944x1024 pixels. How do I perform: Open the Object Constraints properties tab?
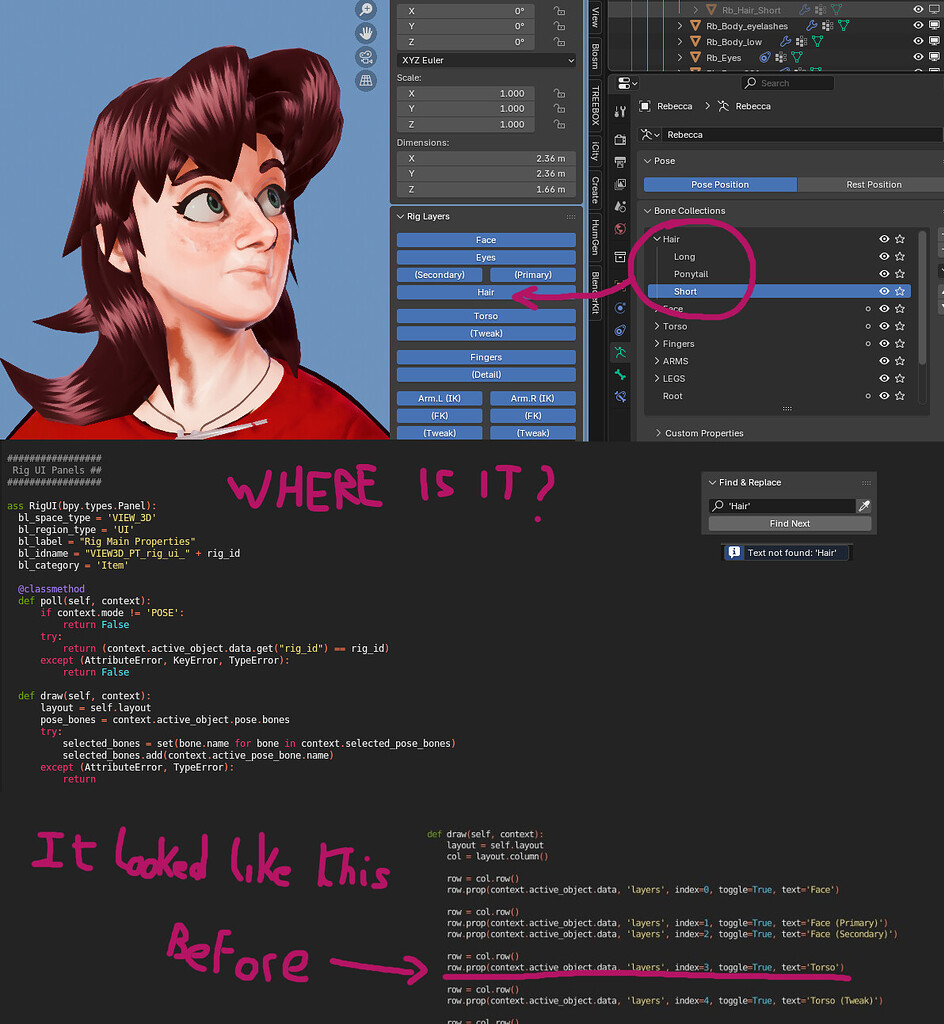[620, 330]
